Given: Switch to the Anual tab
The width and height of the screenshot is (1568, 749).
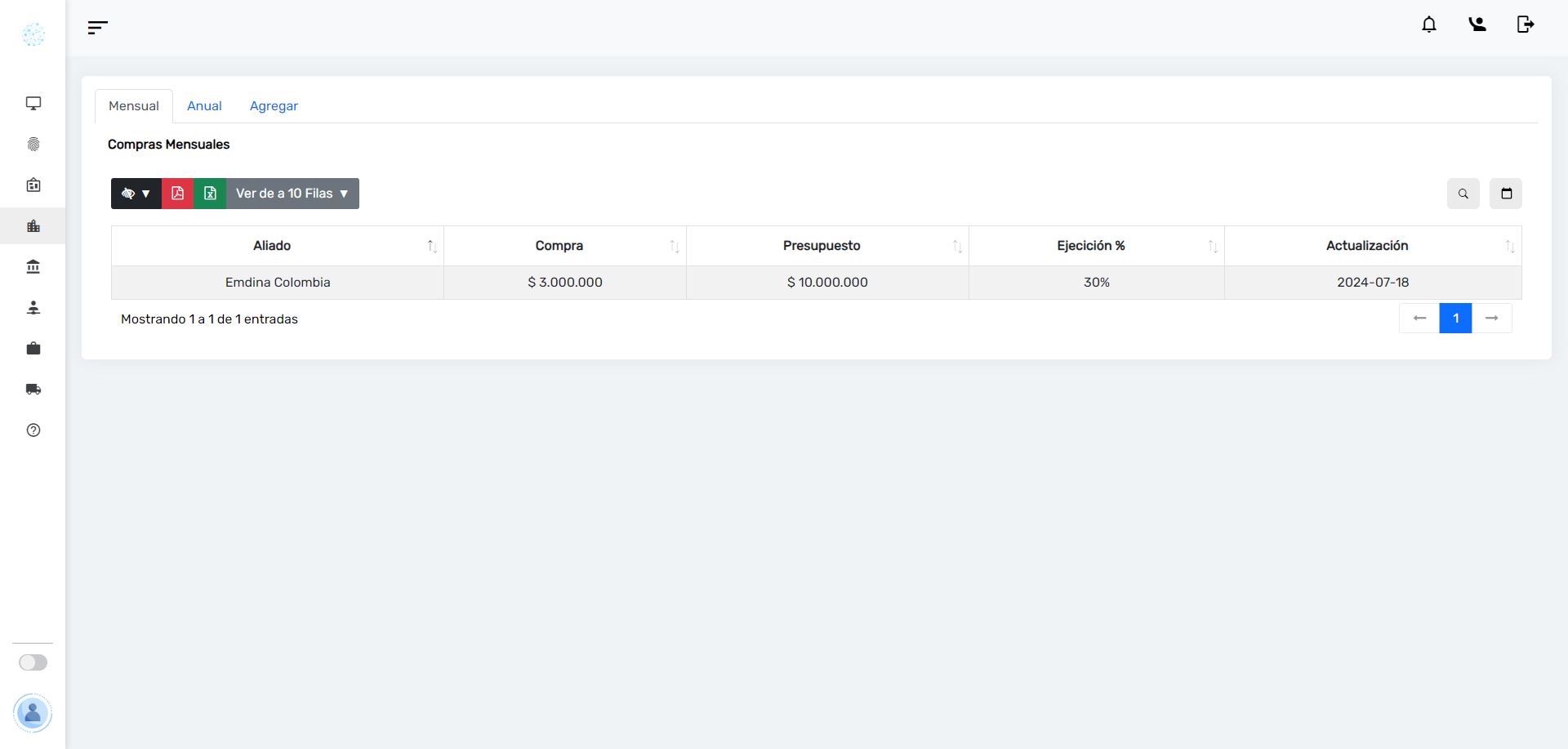Looking at the screenshot, I should pos(204,106).
